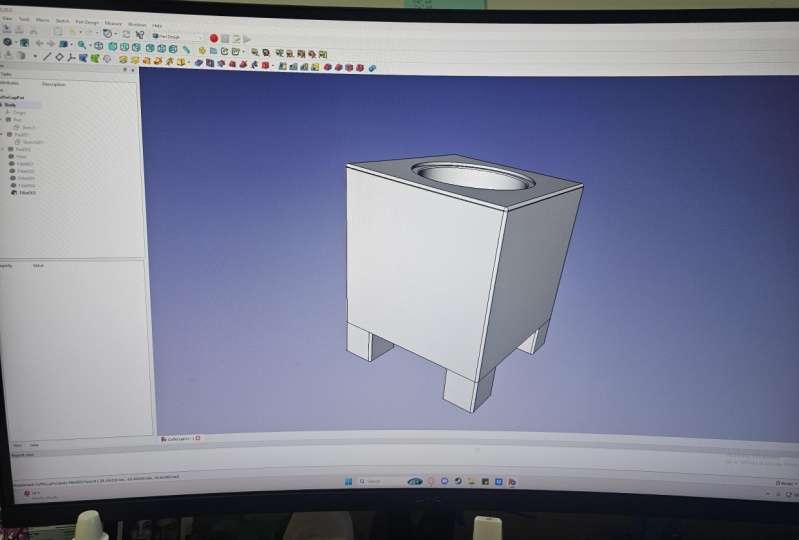This screenshot has width=799, height=540.
Task: Select the datum line tool
Action: tap(47, 57)
